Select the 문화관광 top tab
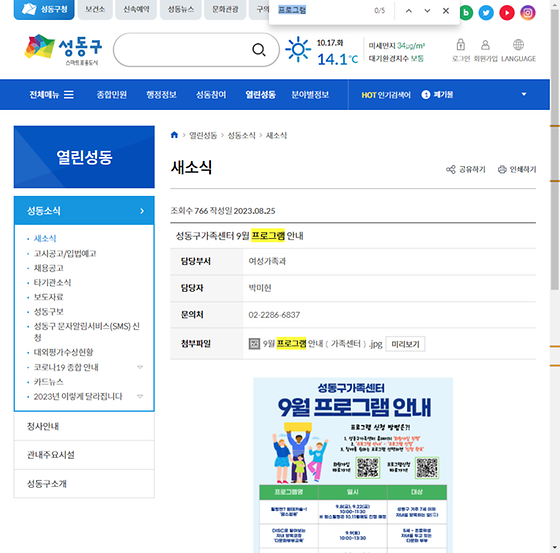This screenshot has height=553, width=560. 225,9
